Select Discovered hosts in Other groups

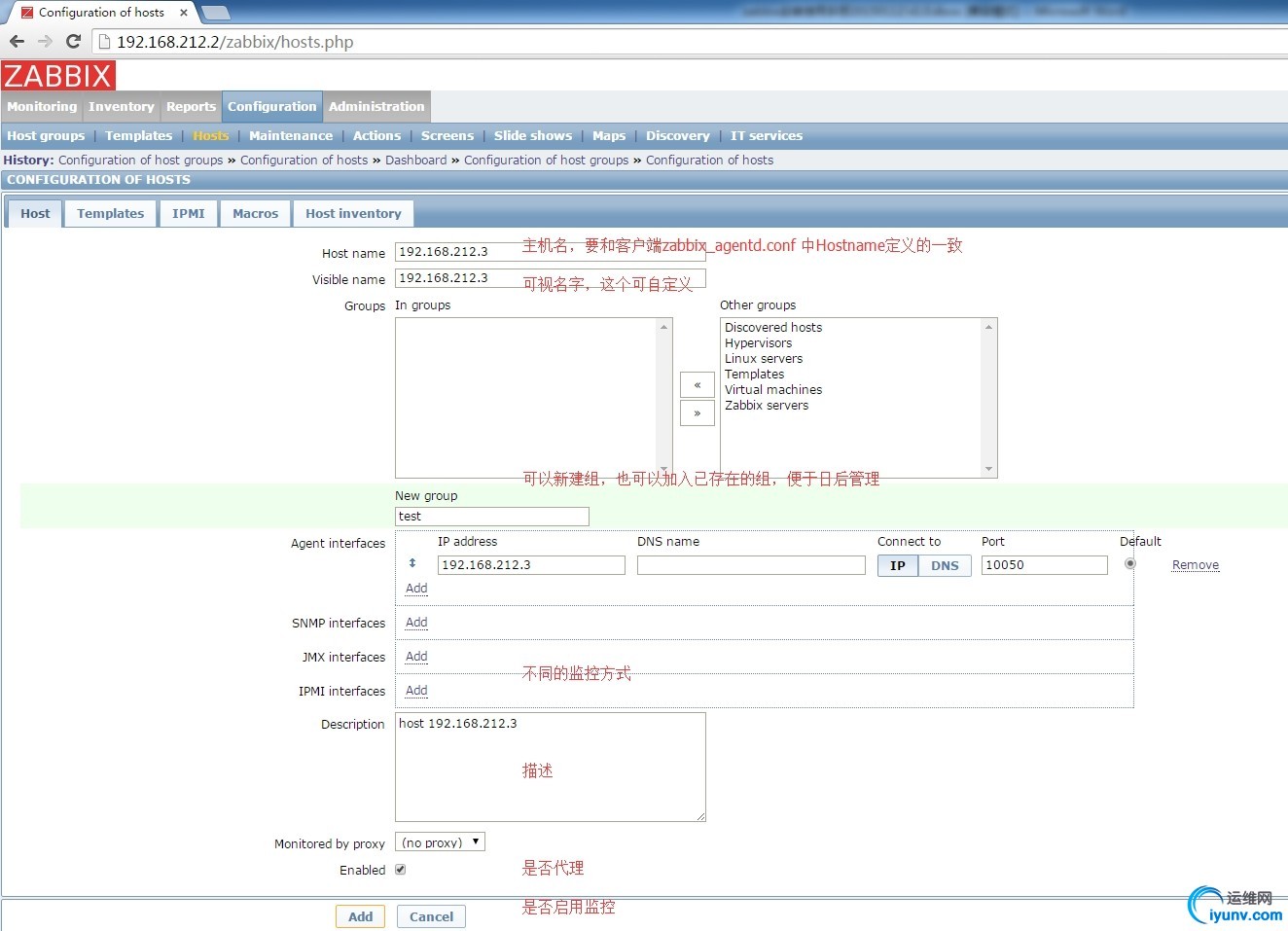pyautogui.click(x=773, y=328)
